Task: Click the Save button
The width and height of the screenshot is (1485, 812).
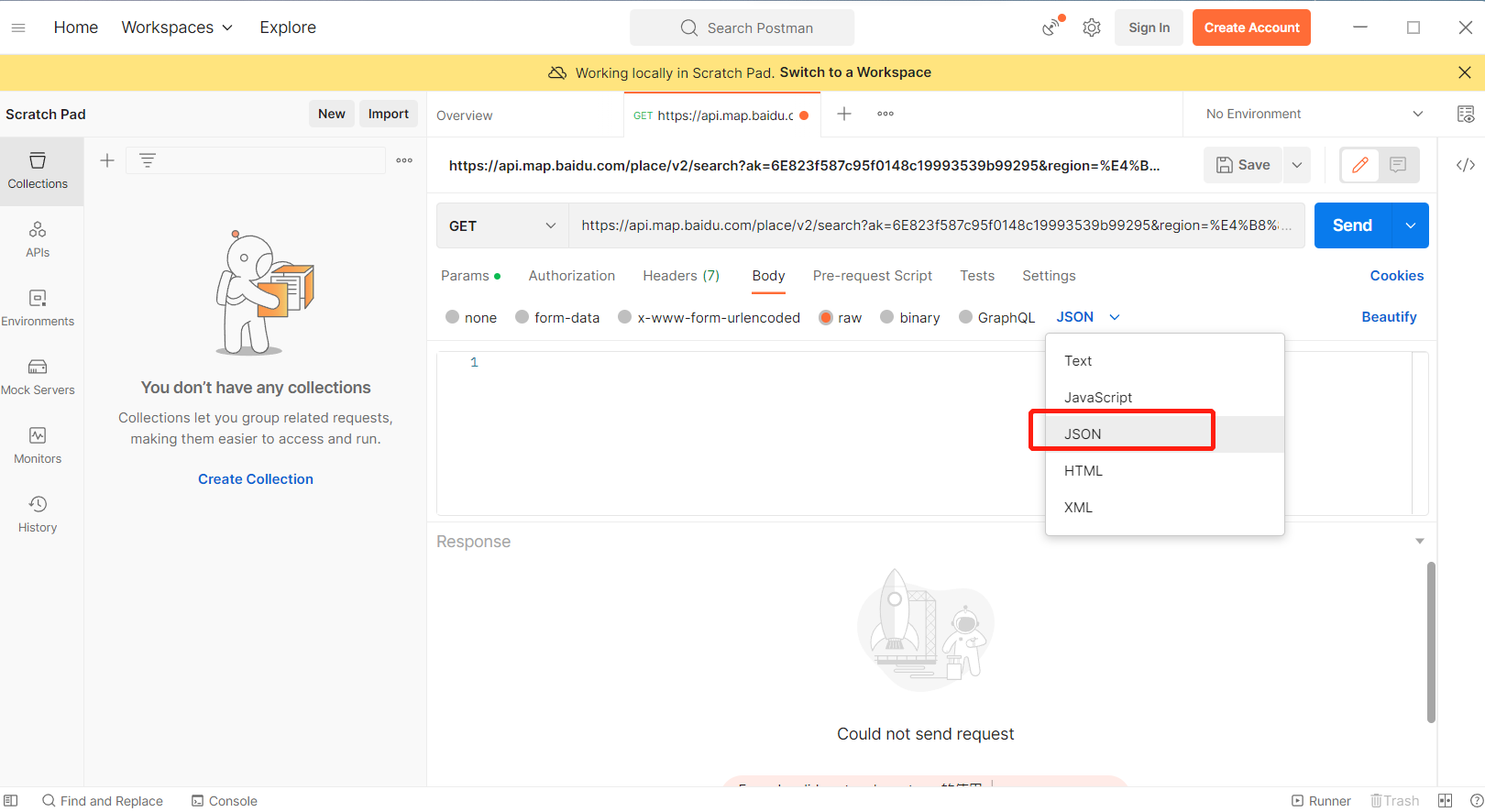Action: tap(1243, 165)
